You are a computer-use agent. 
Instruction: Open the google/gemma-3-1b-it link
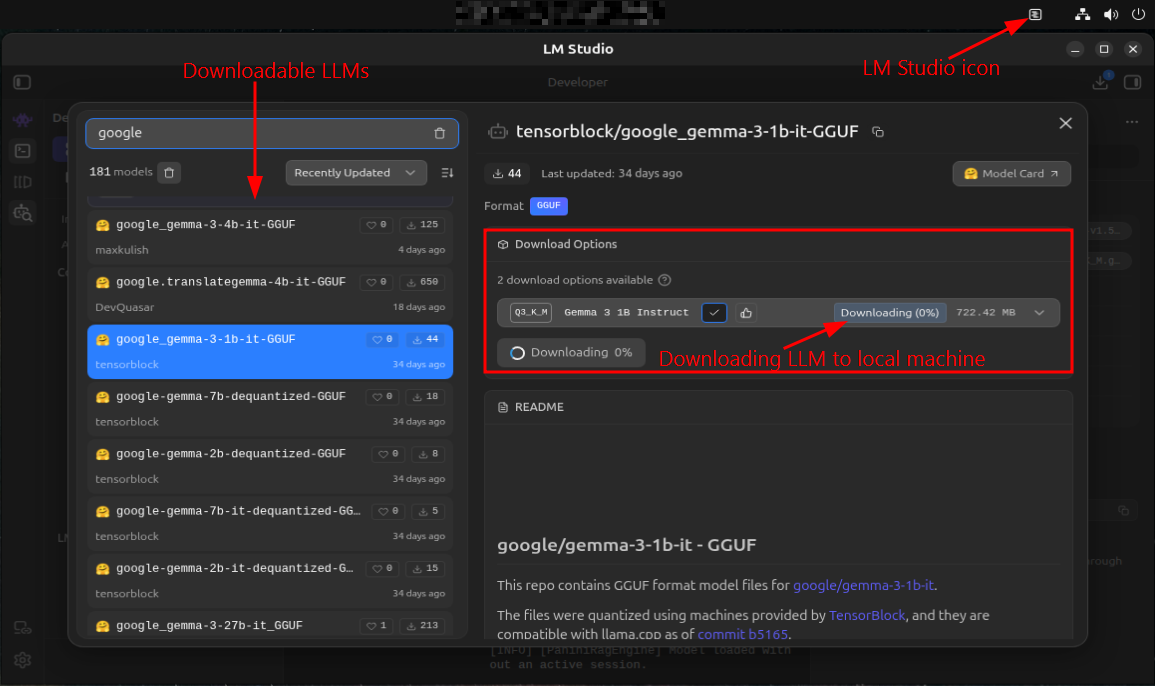(863, 585)
